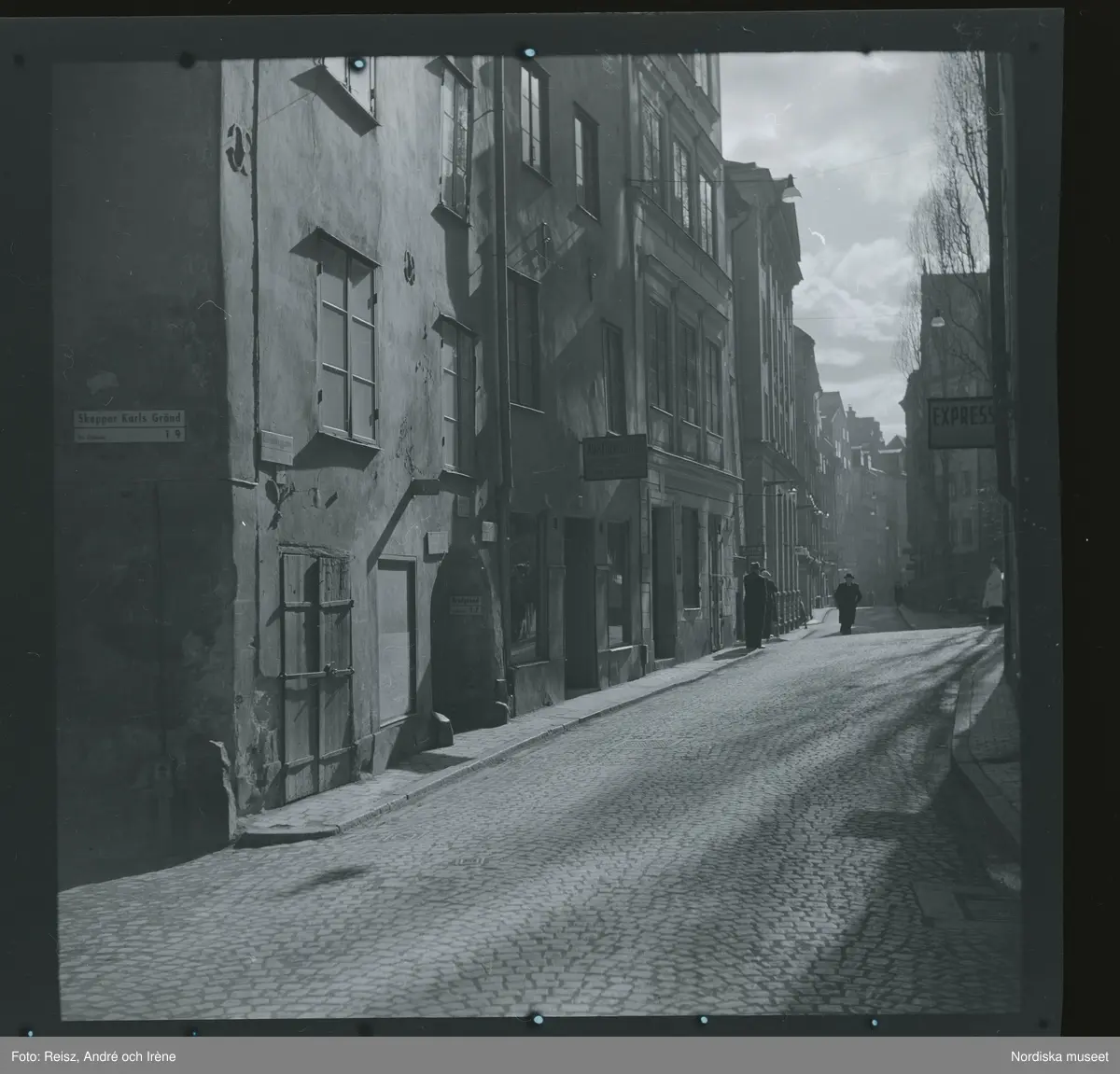Click the drainpipe running down the building

click(x=503, y=373)
